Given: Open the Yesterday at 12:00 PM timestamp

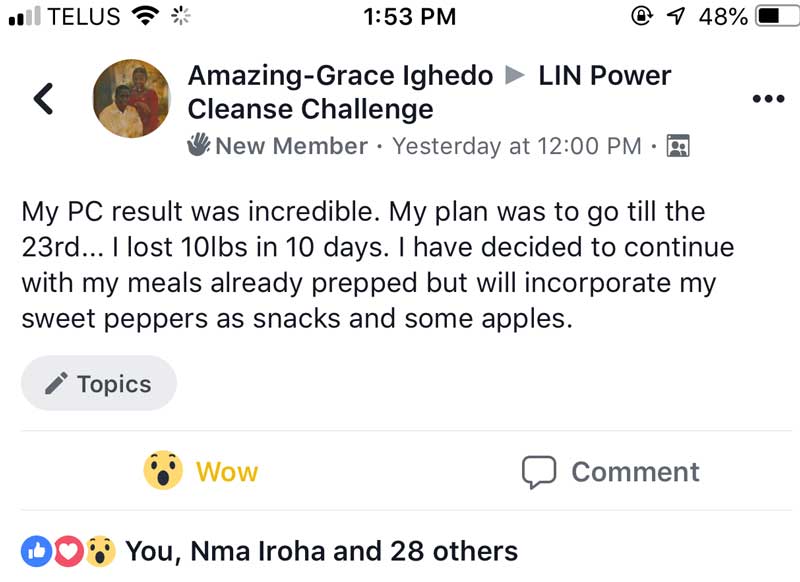Looking at the screenshot, I should coord(516,146).
